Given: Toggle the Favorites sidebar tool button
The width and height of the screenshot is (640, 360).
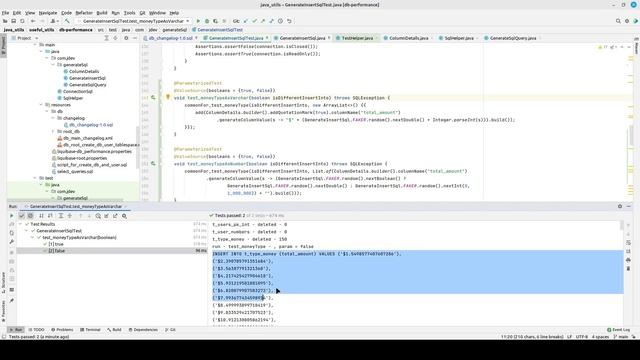Looking at the screenshot, I should (3, 311).
